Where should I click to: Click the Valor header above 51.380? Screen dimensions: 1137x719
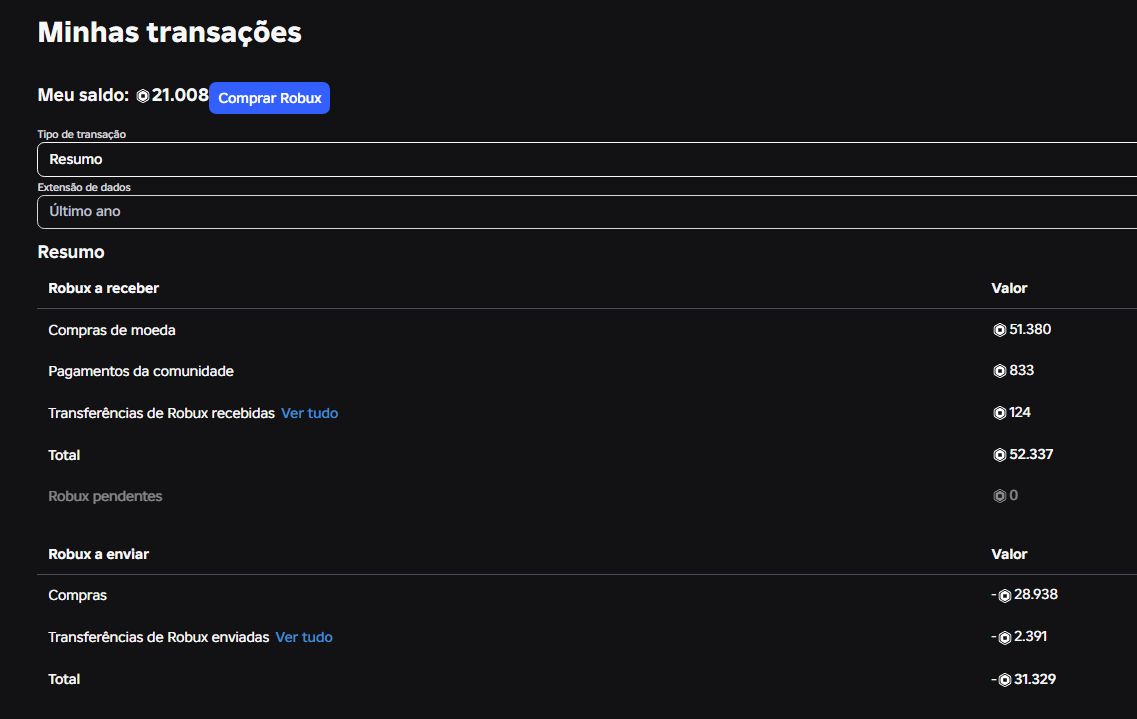pyautogui.click(x=1009, y=288)
